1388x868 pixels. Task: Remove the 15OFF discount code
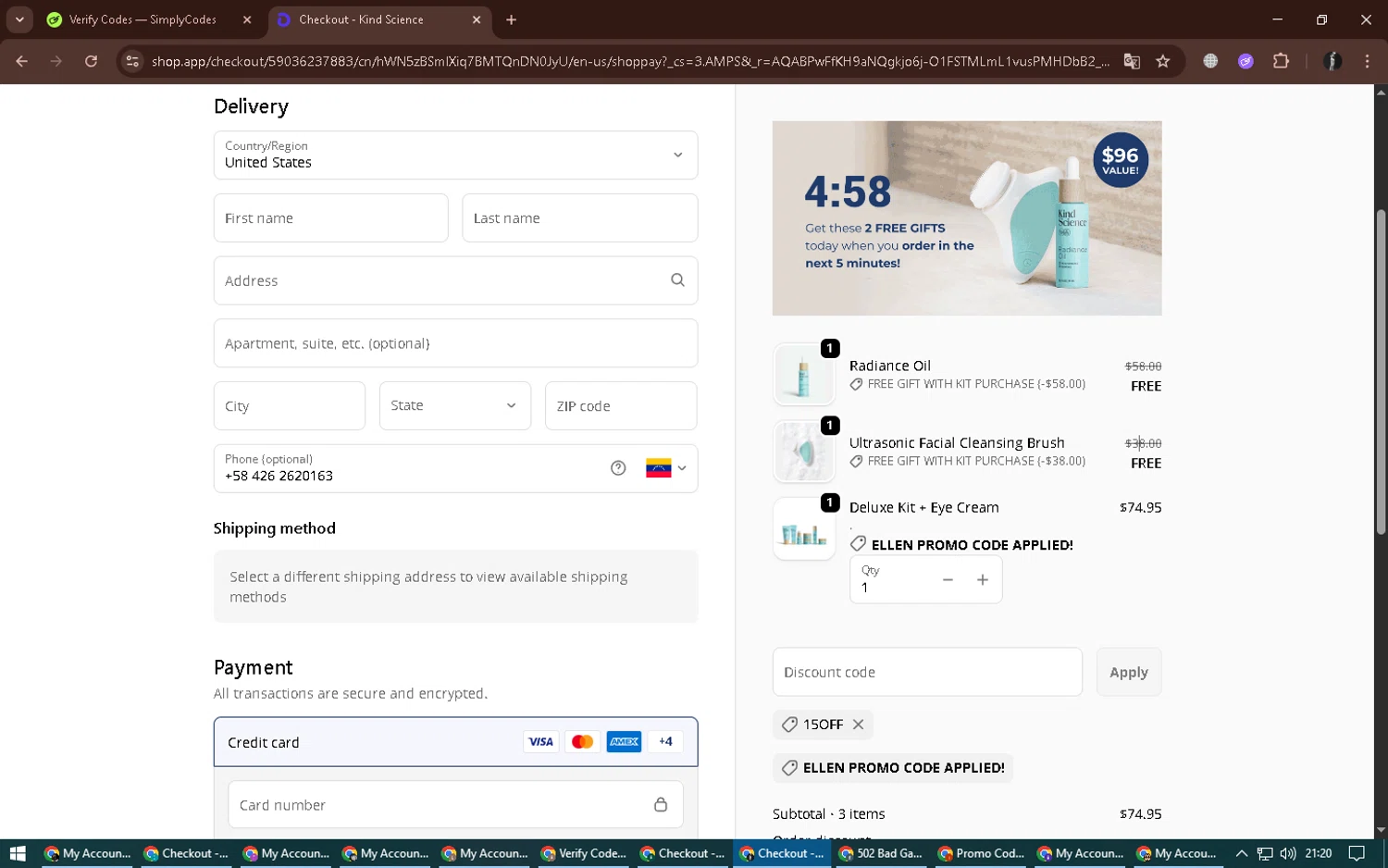point(858,725)
